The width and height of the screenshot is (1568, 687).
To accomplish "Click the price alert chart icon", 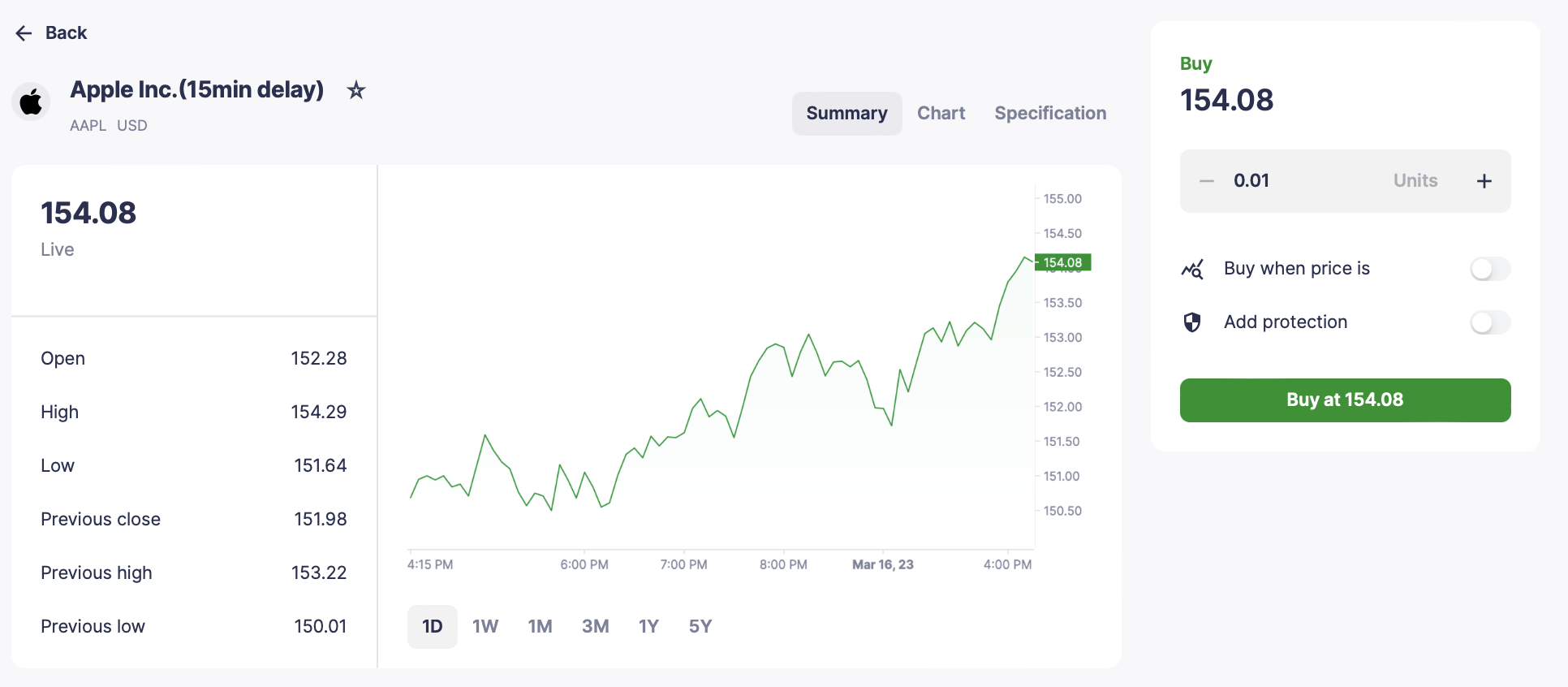I will [x=1192, y=269].
